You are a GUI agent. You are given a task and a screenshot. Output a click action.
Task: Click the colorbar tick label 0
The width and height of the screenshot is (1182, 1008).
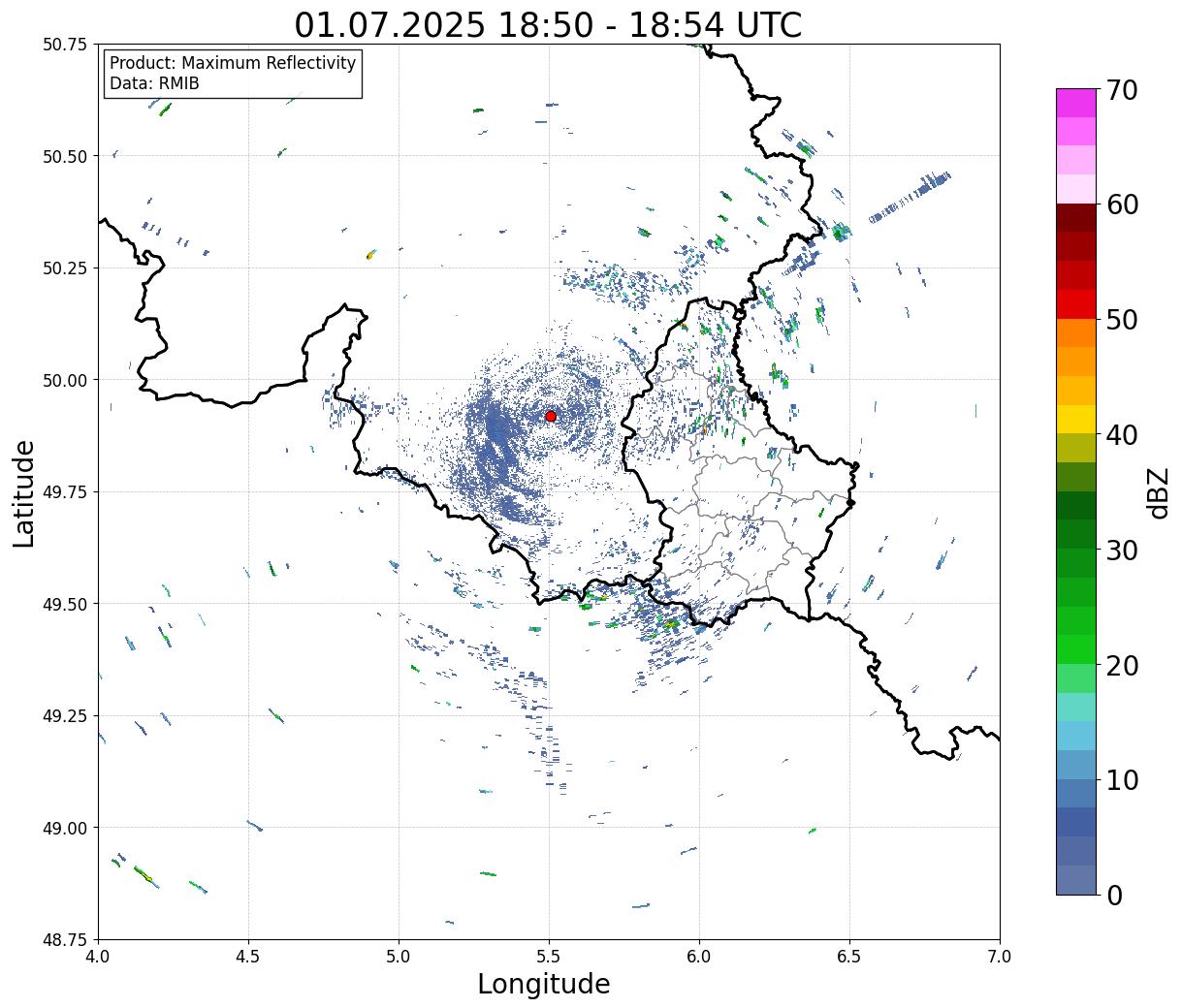[x=1113, y=895]
